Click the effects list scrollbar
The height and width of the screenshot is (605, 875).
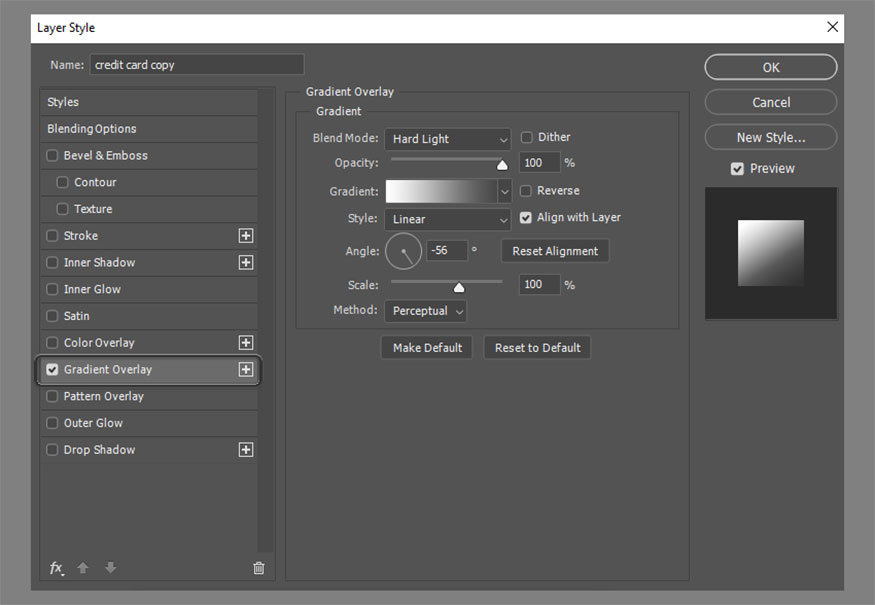point(266,321)
